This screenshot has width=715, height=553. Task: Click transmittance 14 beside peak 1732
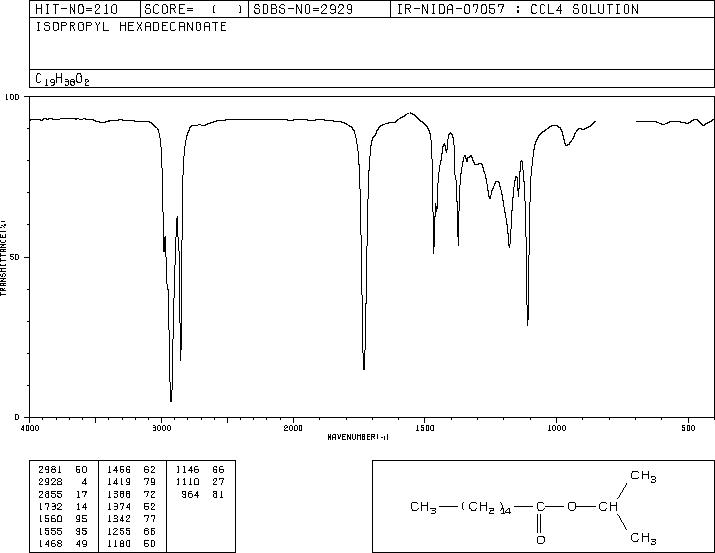click(82, 506)
